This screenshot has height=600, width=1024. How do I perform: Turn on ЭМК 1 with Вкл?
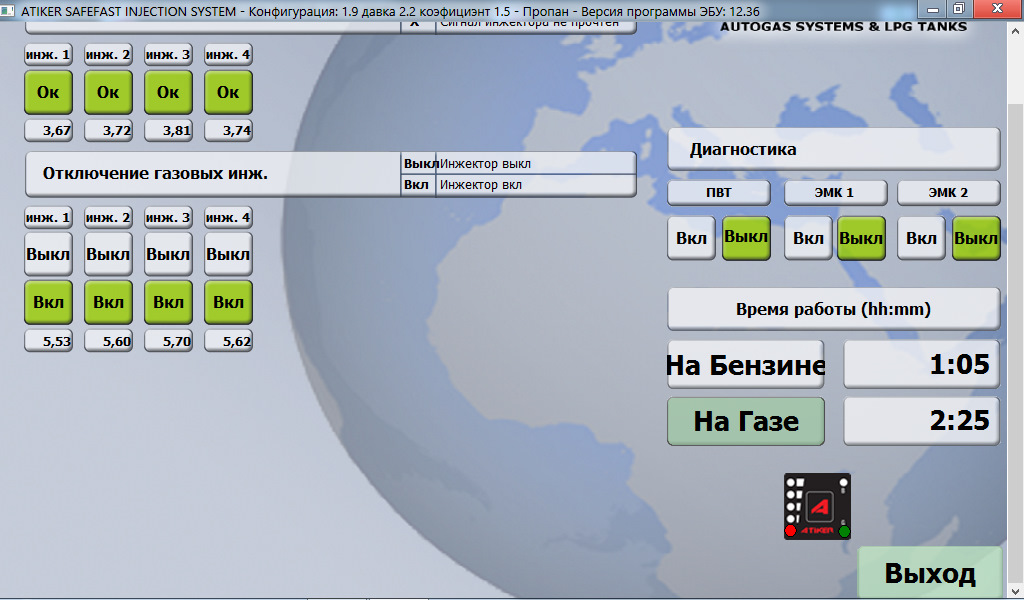[807, 237]
